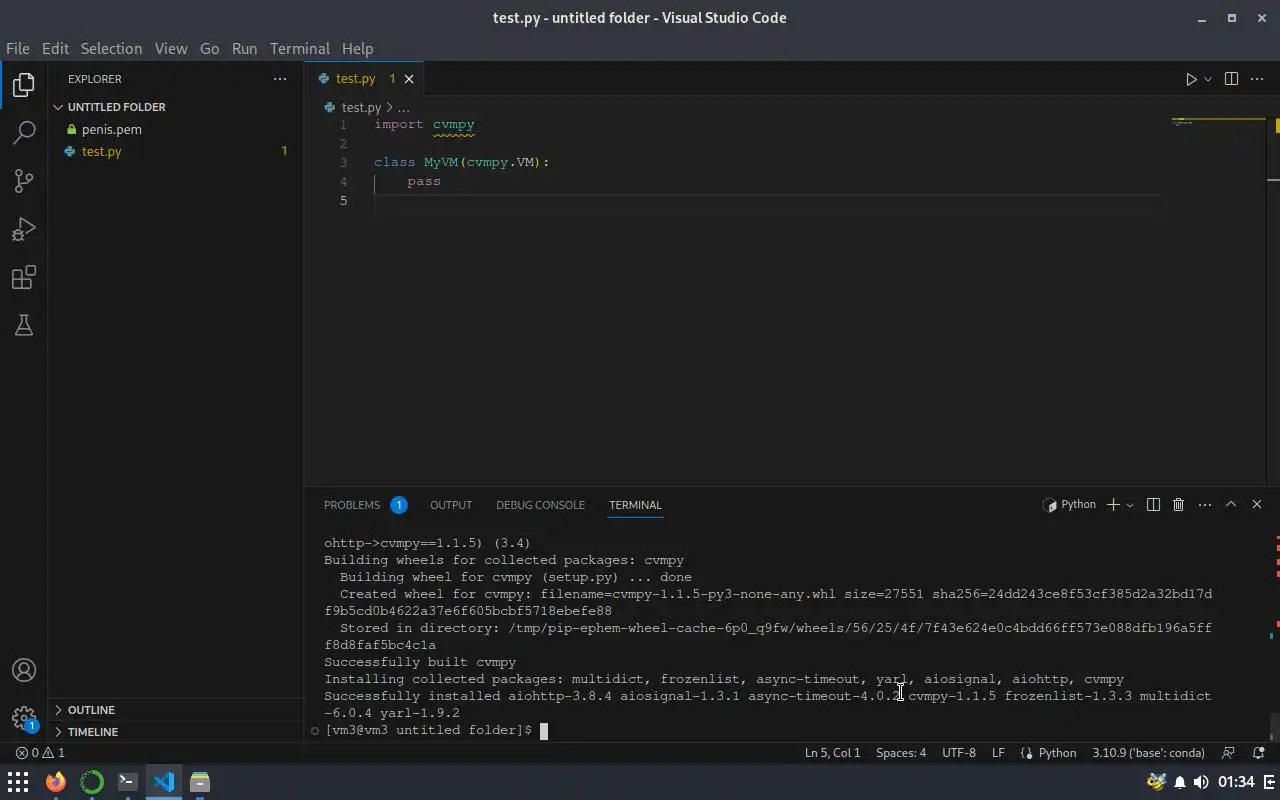1280x800 pixels.
Task: Split the editor to the right
Action: (x=1231, y=79)
